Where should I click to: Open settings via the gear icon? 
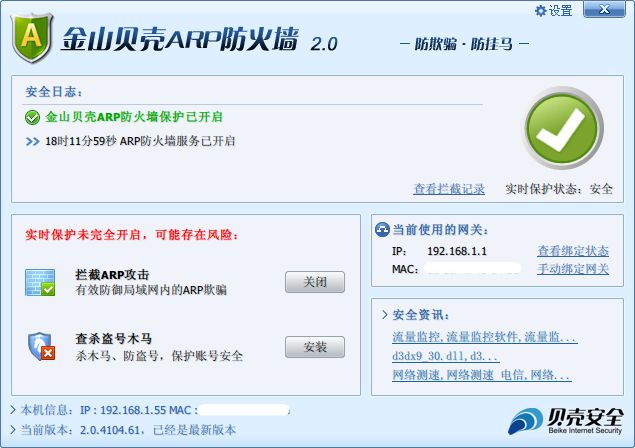click(x=541, y=11)
